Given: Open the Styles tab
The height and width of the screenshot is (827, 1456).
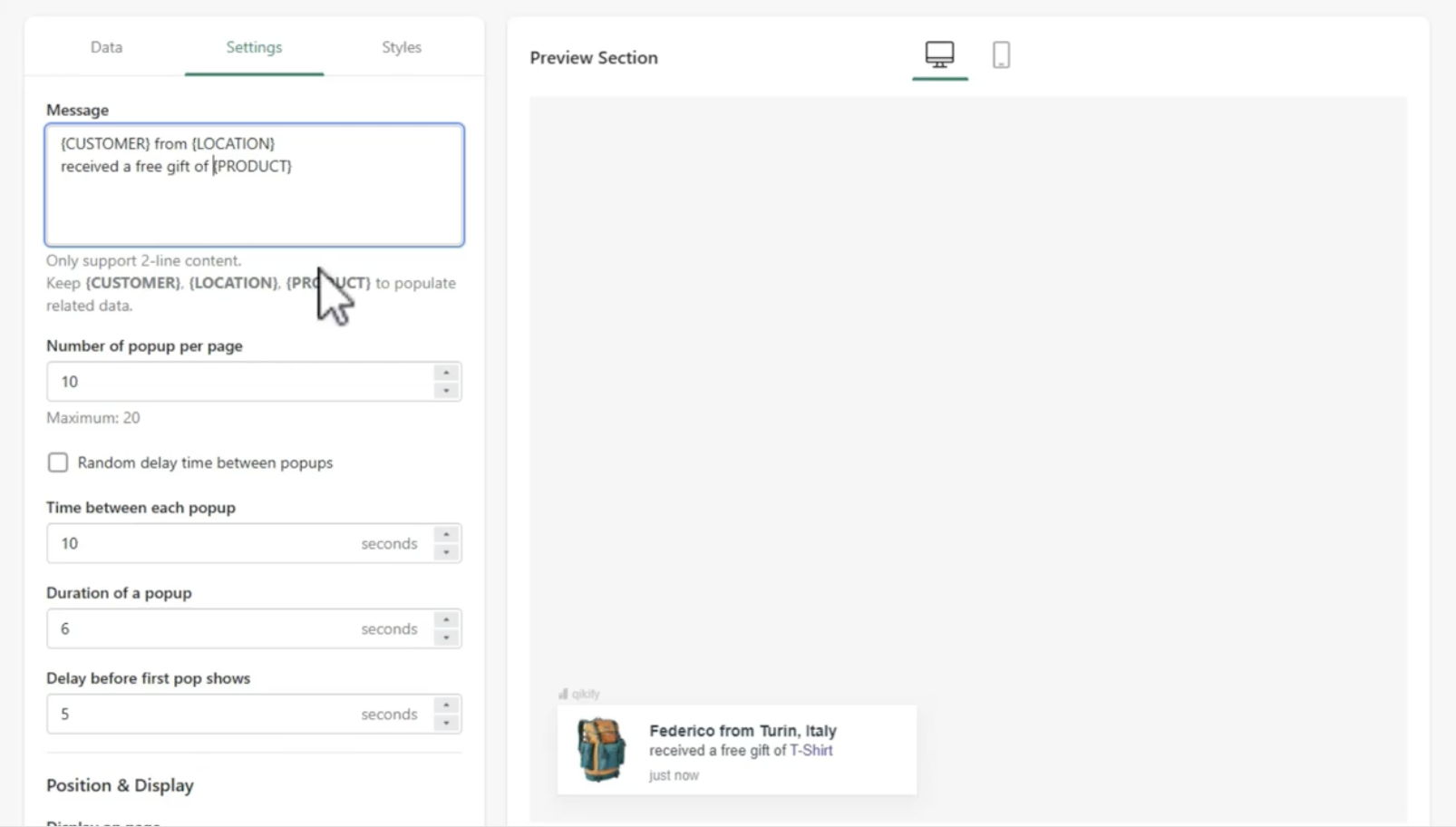Looking at the screenshot, I should click(402, 47).
